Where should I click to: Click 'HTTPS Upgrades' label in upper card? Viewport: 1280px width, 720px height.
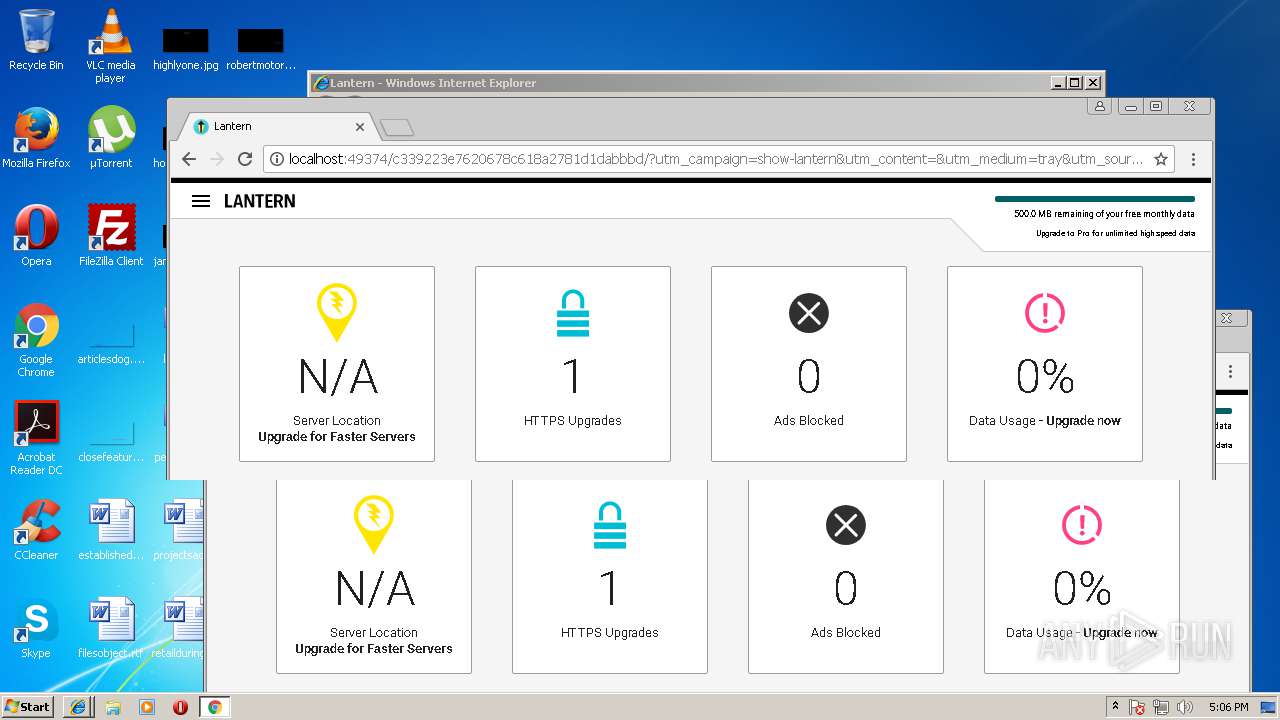573,421
